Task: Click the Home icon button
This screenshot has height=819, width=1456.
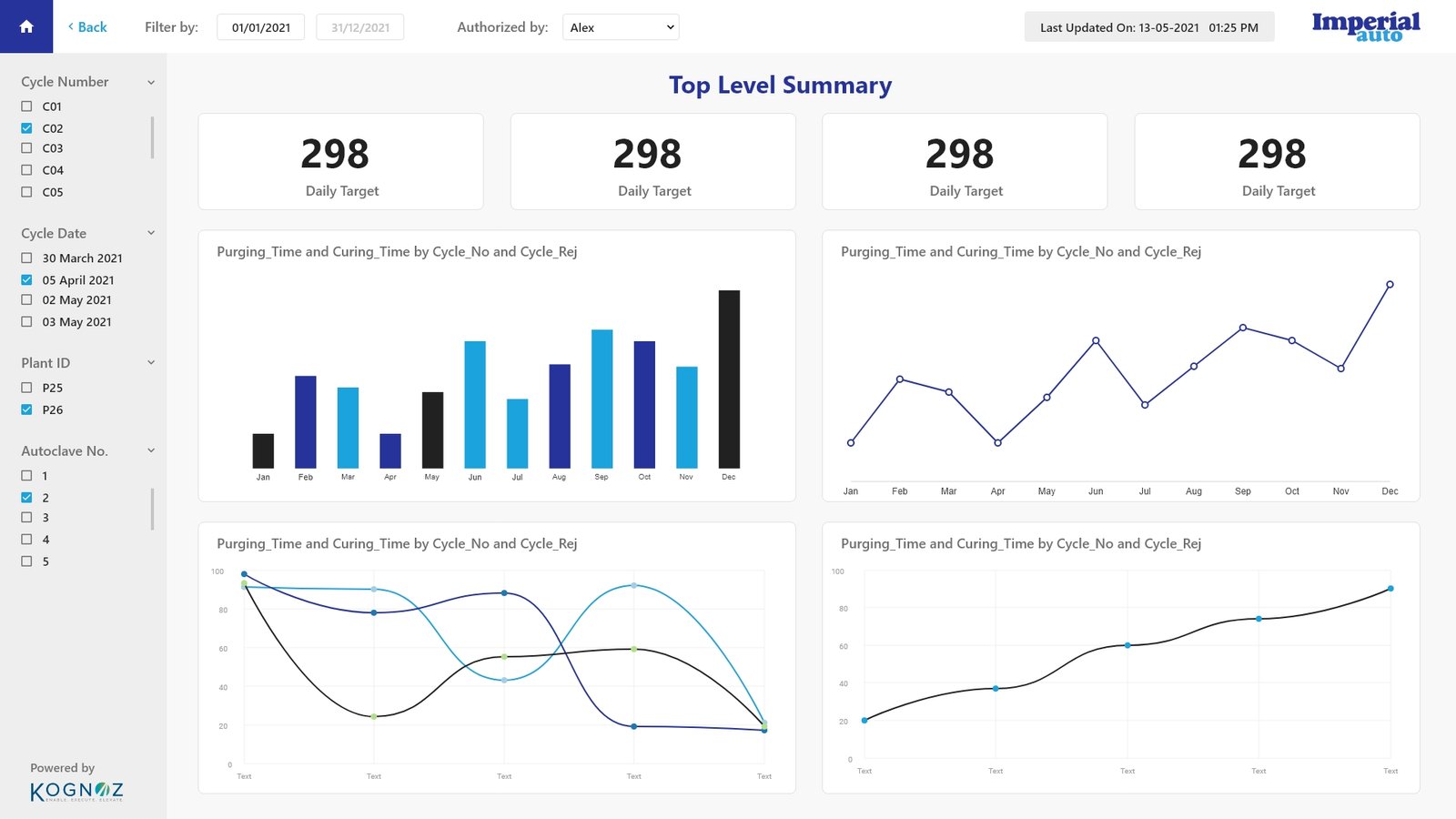Action: tap(26, 26)
